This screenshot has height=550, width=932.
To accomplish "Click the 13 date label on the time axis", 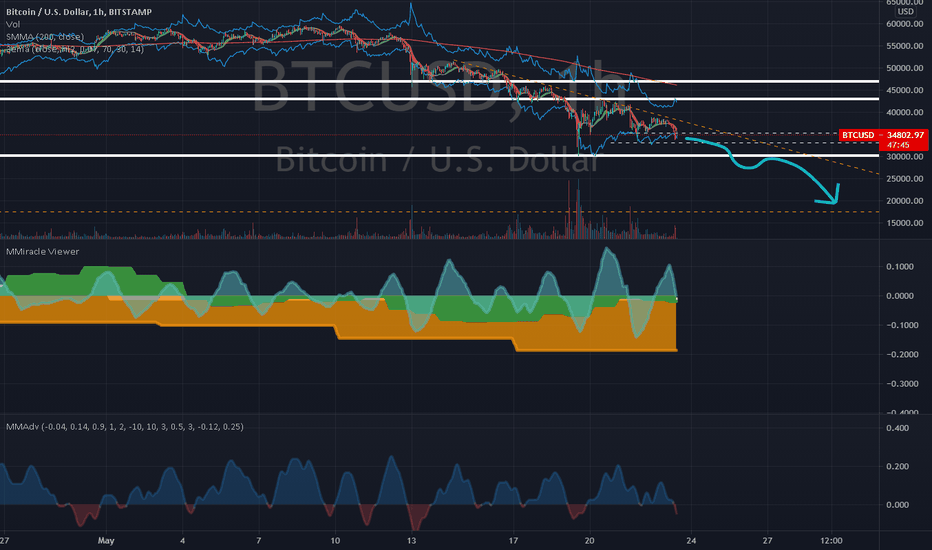I will click(x=411, y=540).
